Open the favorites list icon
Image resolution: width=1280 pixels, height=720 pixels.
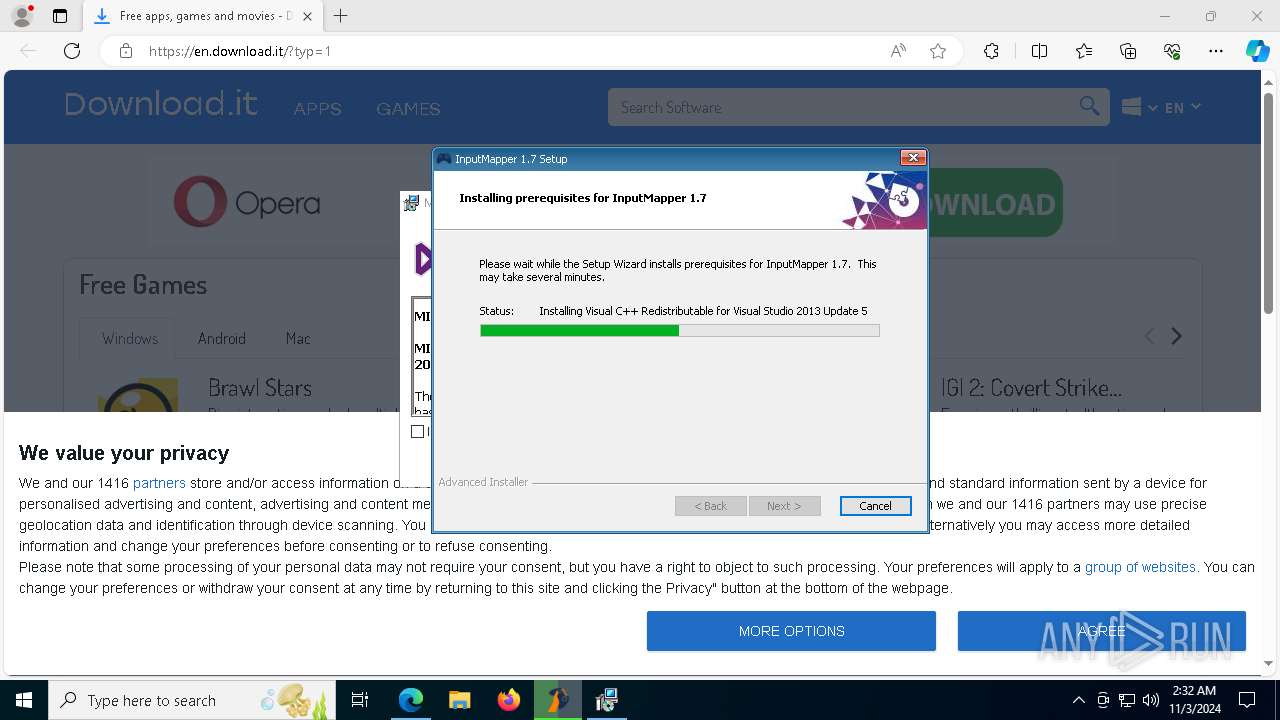click(1084, 51)
